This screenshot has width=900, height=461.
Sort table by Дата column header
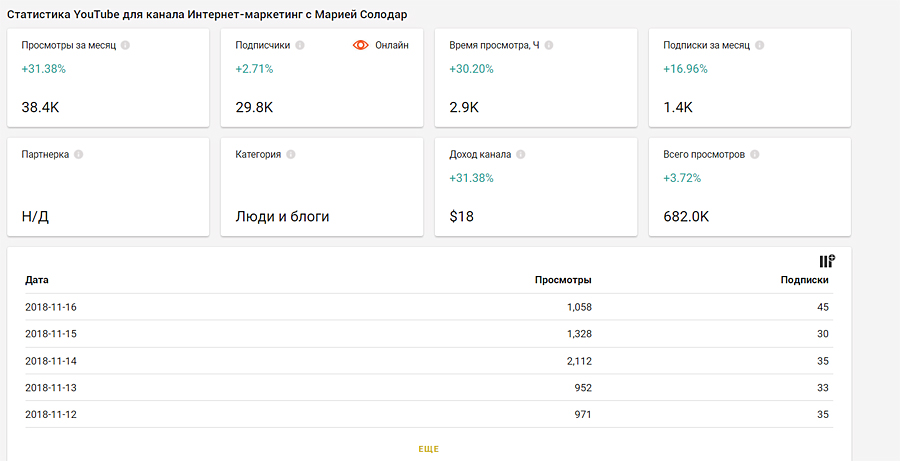[37, 280]
